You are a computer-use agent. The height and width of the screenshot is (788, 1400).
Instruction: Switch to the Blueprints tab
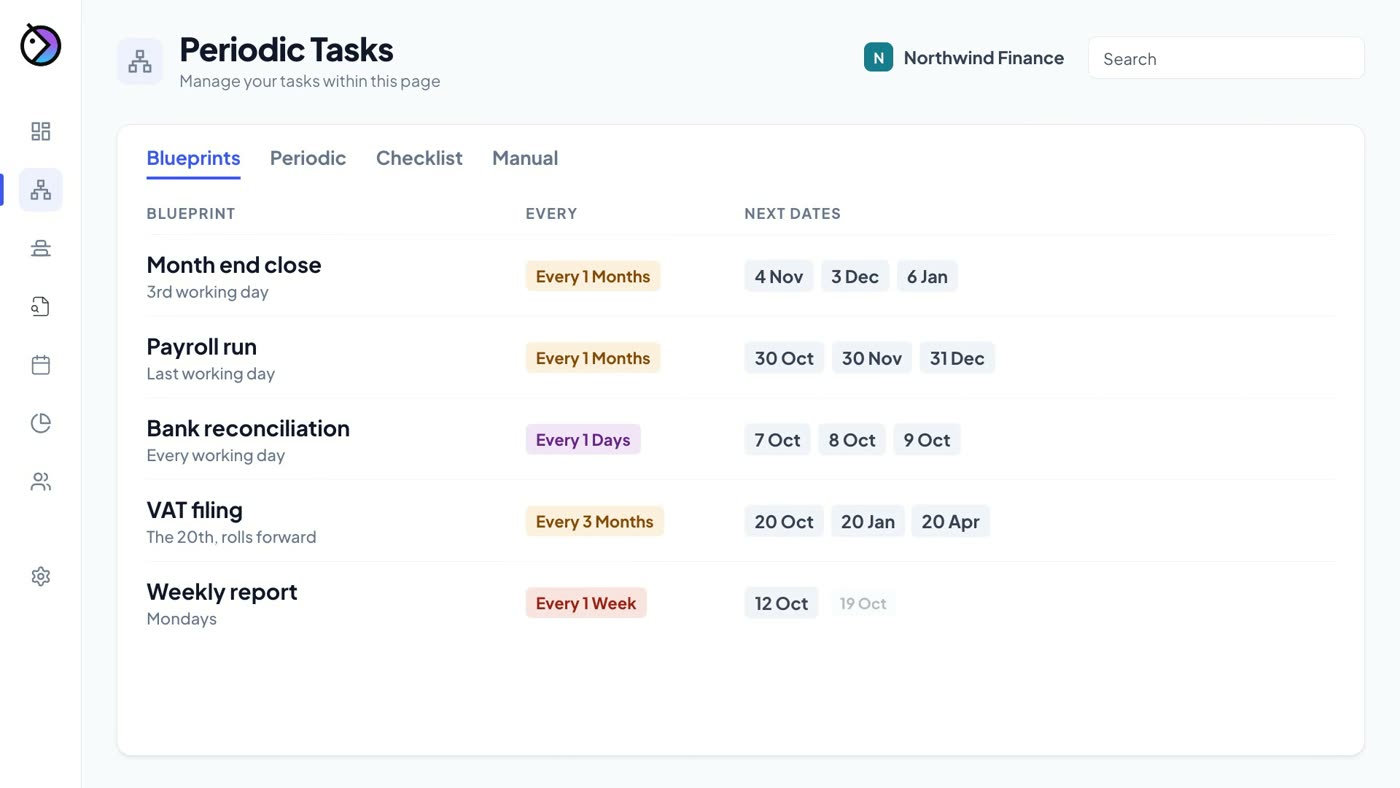pos(193,158)
